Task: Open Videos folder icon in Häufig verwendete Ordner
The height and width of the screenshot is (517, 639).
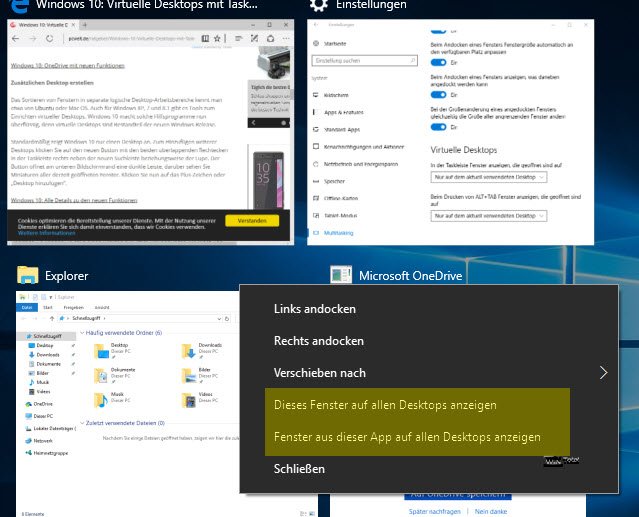Action: [189, 400]
